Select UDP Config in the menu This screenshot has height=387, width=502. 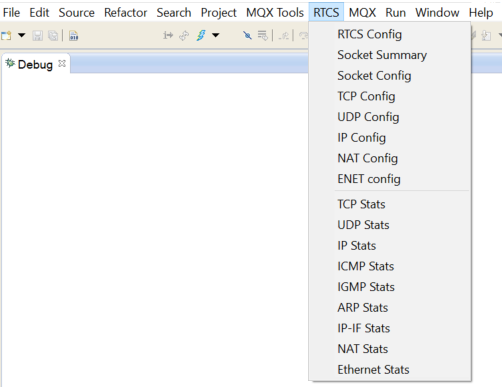(390, 117)
